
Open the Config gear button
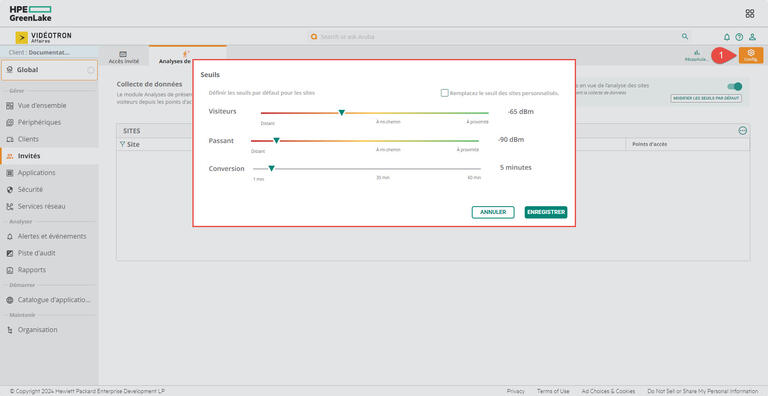[751, 55]
